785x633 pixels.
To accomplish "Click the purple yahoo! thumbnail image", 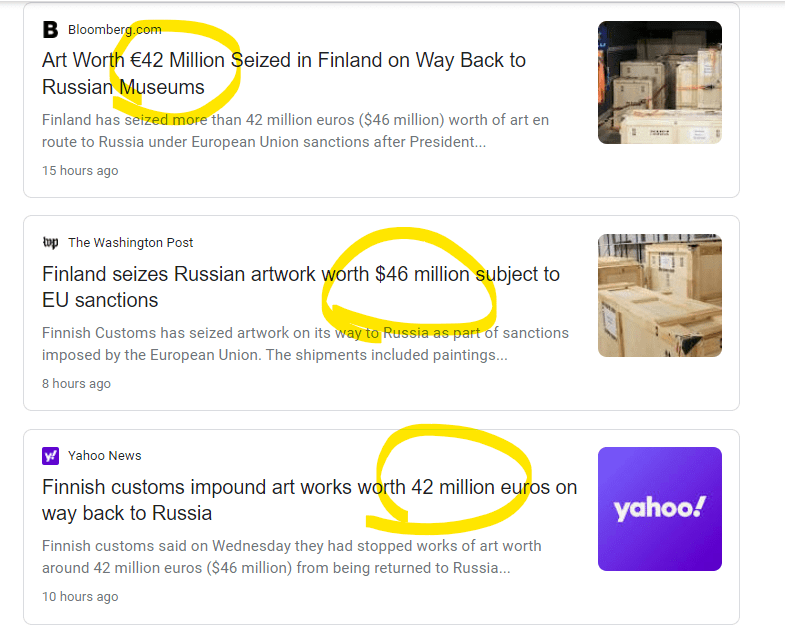I will (x=659, y=509).
